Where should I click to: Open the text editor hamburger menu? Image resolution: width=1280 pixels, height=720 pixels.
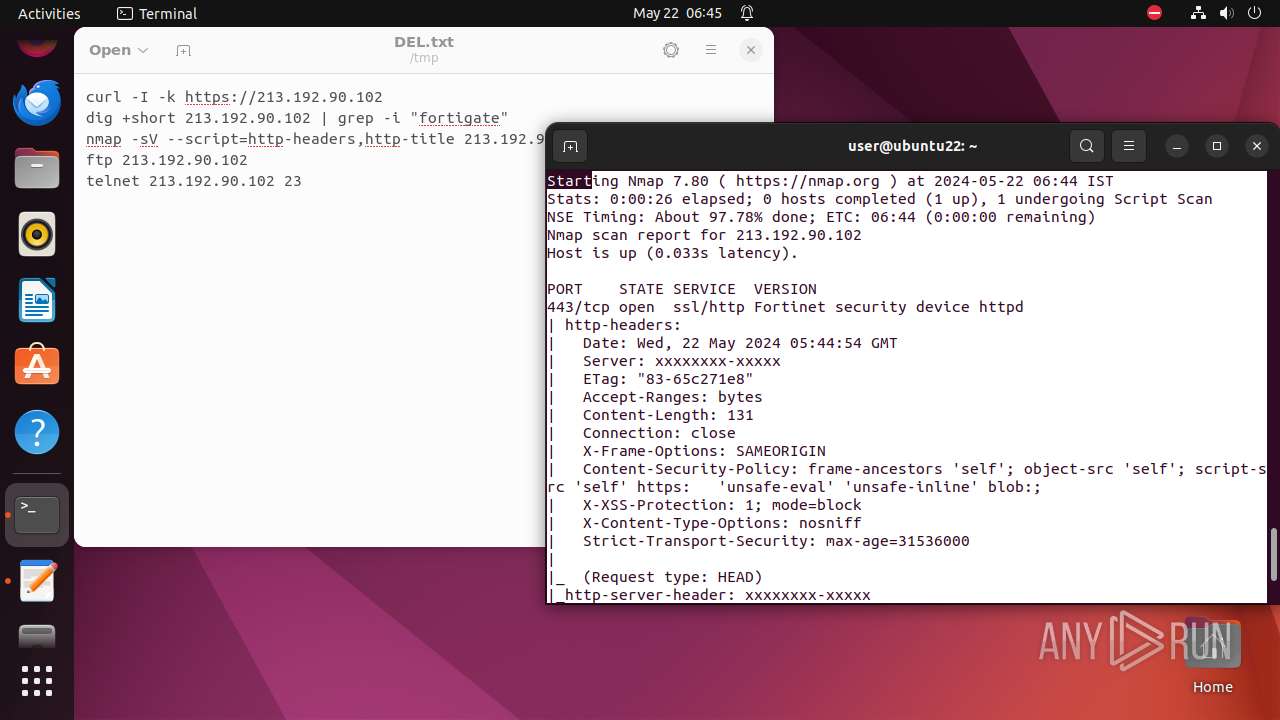click(711, 50)
